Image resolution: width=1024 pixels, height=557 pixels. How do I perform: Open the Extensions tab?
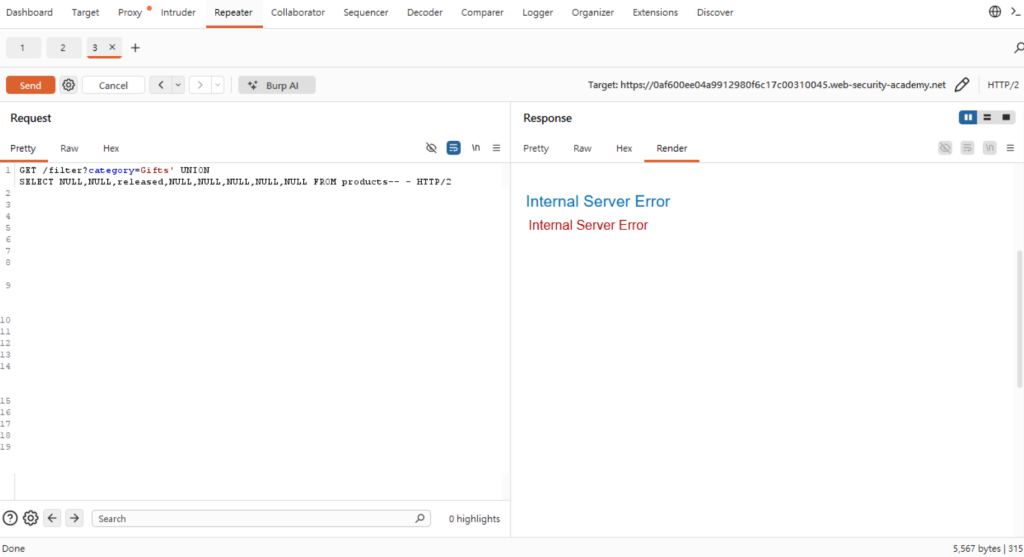pyautogui.click(x=655, y=12)
